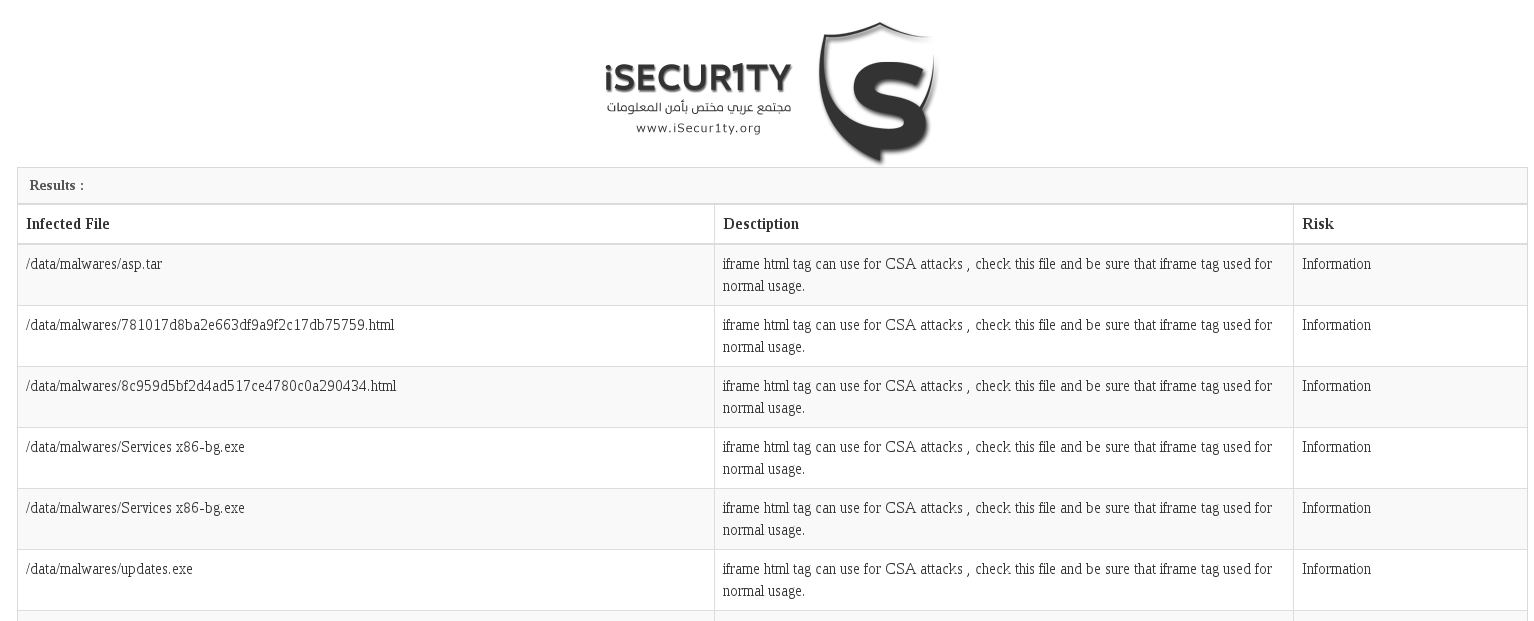Select the 781017d8ba2e663df9a9f2c17db75759.html file path
The height and width of the screenshot is (621, 1534).
pos(210,325)
